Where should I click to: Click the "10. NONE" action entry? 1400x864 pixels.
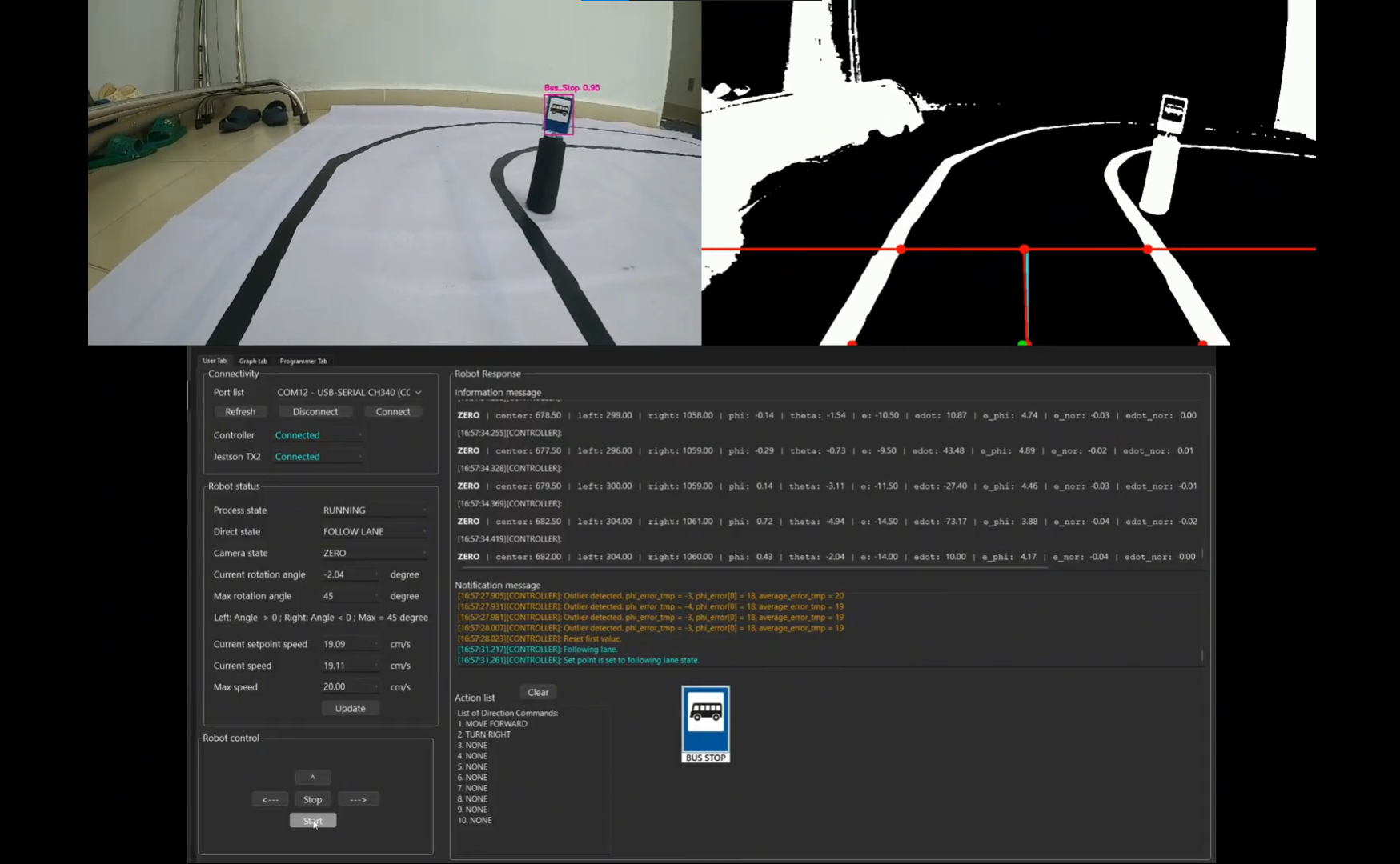coord(475,821)
